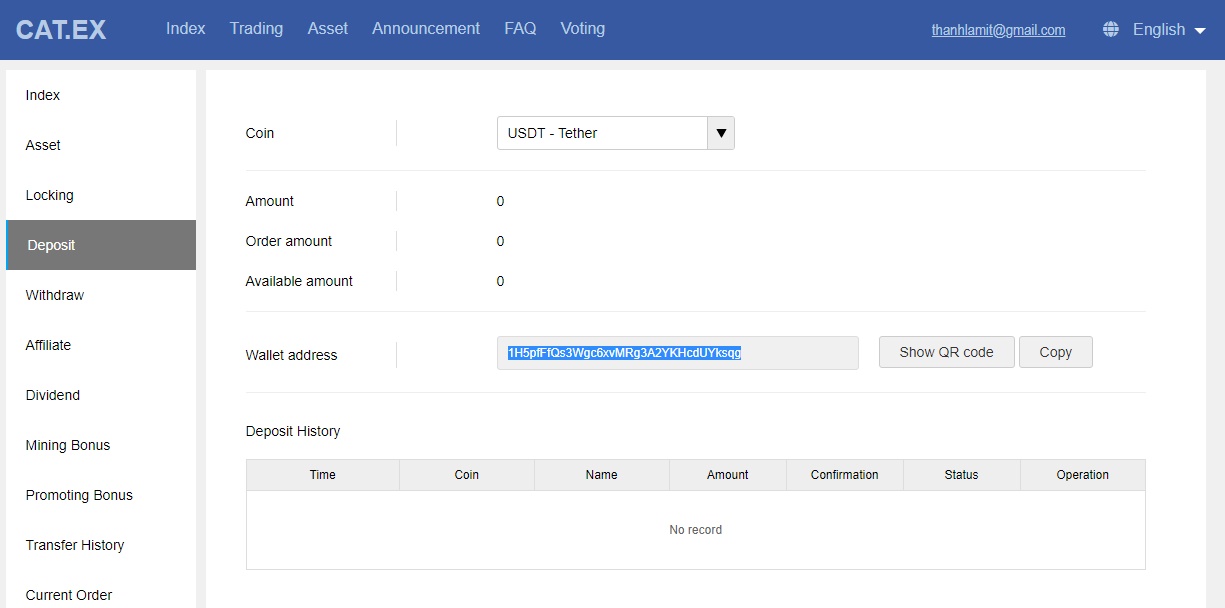Open Mining Bonus sidebar item

click(x=68, y=445)
